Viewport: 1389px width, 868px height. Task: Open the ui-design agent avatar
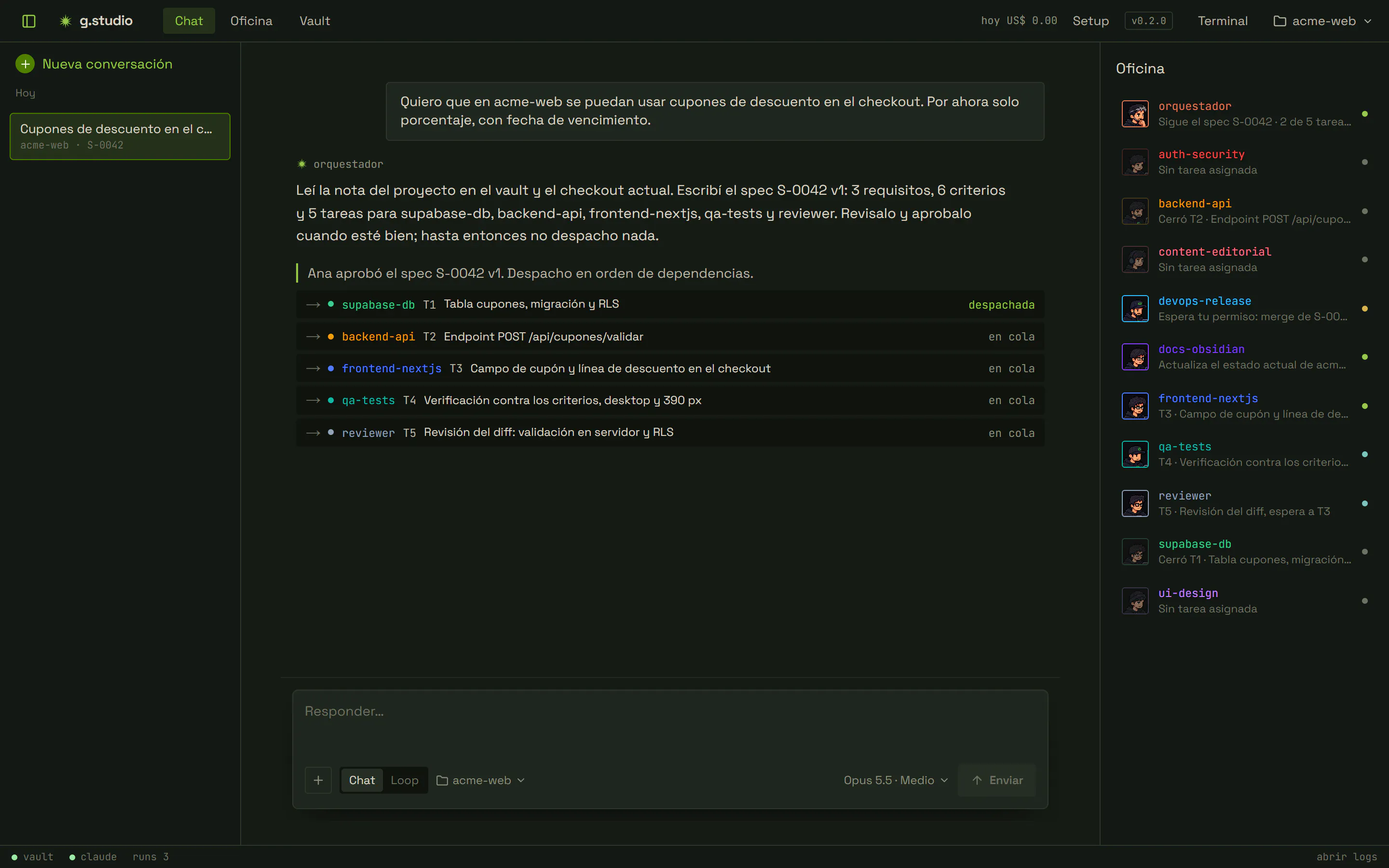tap(1135, 601)
